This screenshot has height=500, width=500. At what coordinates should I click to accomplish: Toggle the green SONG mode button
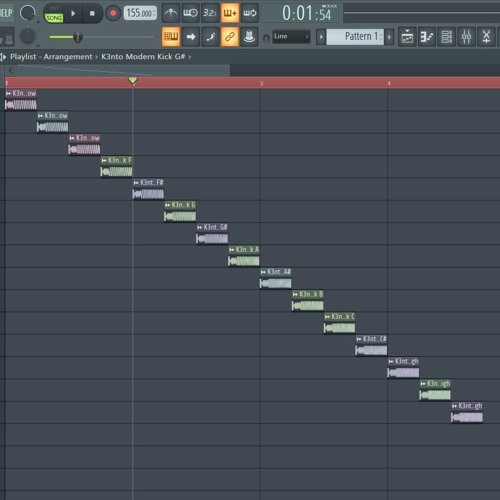(54, 18)
